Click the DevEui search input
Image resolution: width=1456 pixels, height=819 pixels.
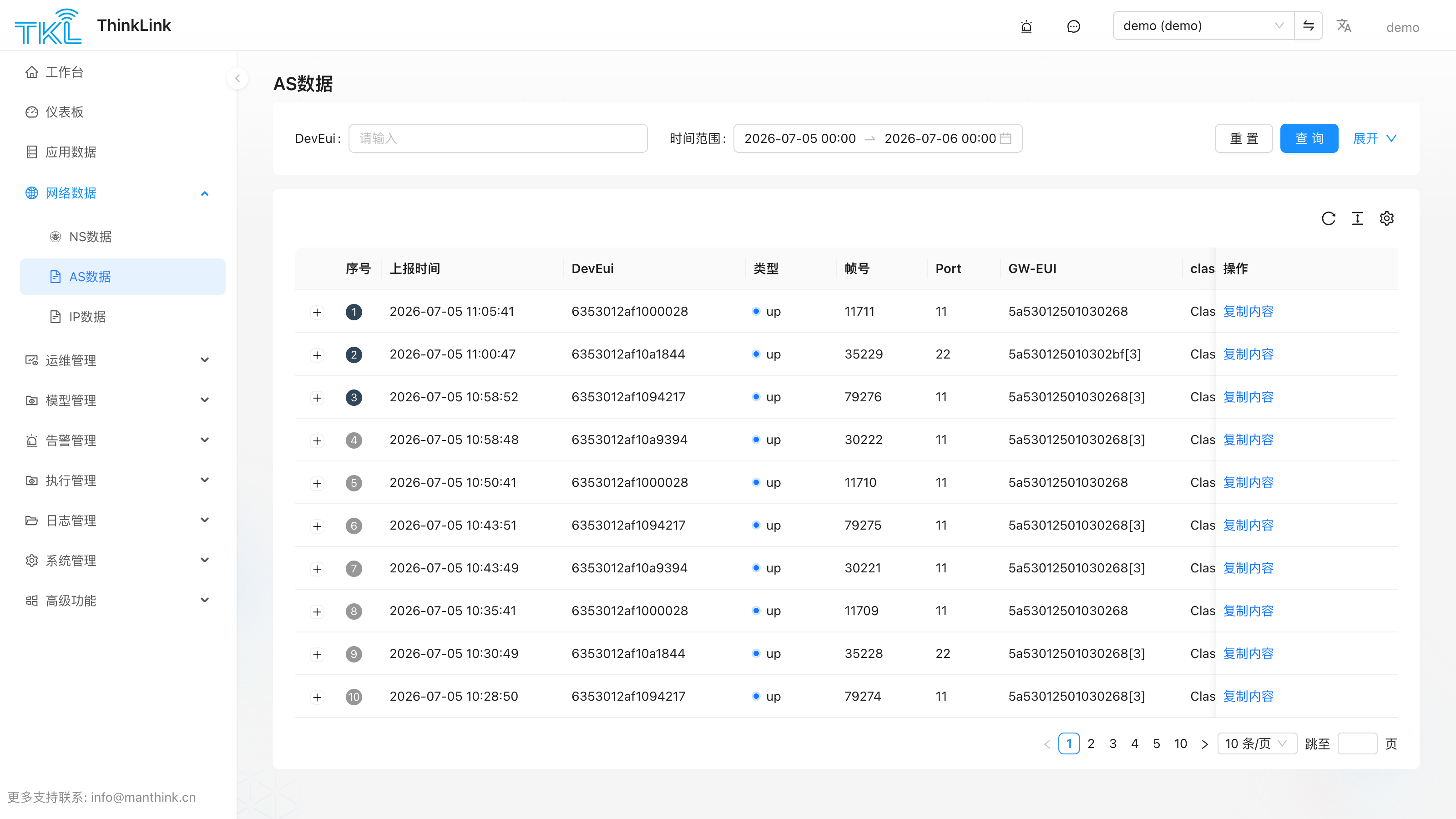pos(498,138)
